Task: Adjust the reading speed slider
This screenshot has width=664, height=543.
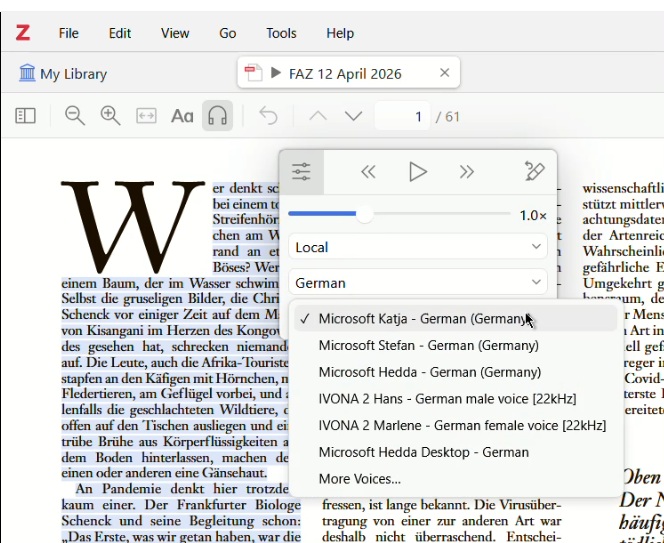Action: tap(399, 214)
